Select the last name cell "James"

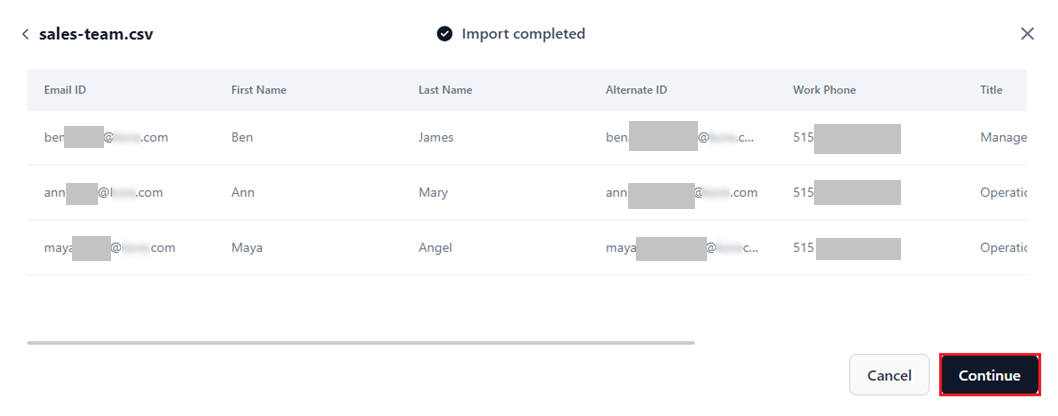[x=436, y=138]
